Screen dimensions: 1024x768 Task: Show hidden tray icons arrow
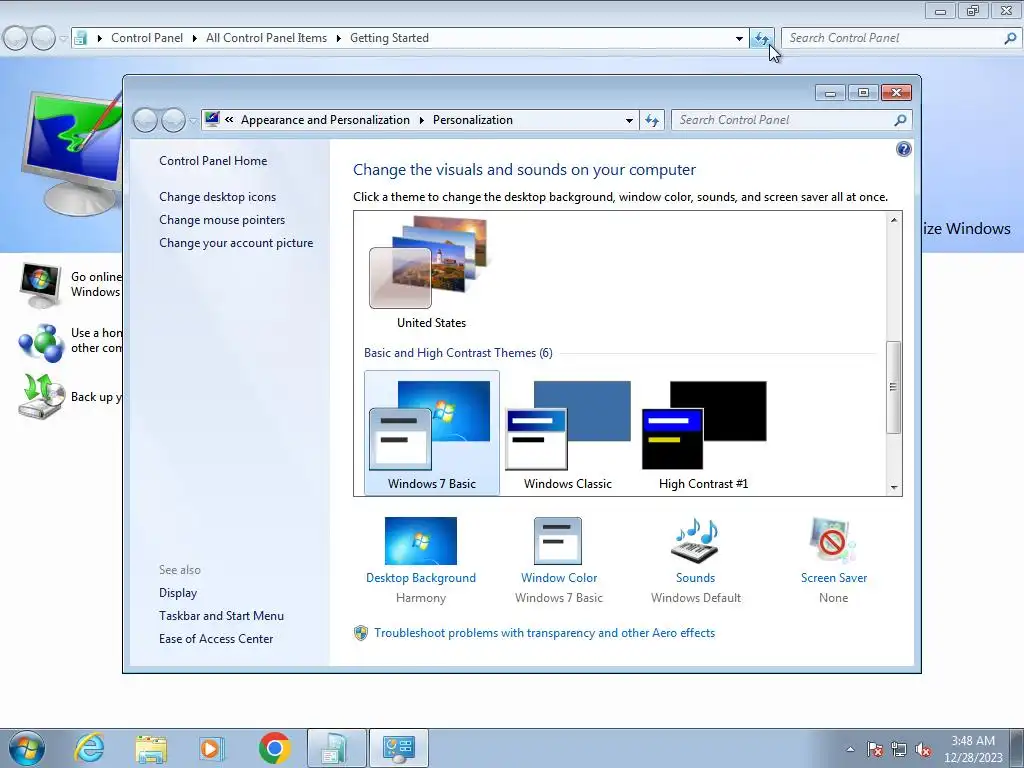coord(850,750)
